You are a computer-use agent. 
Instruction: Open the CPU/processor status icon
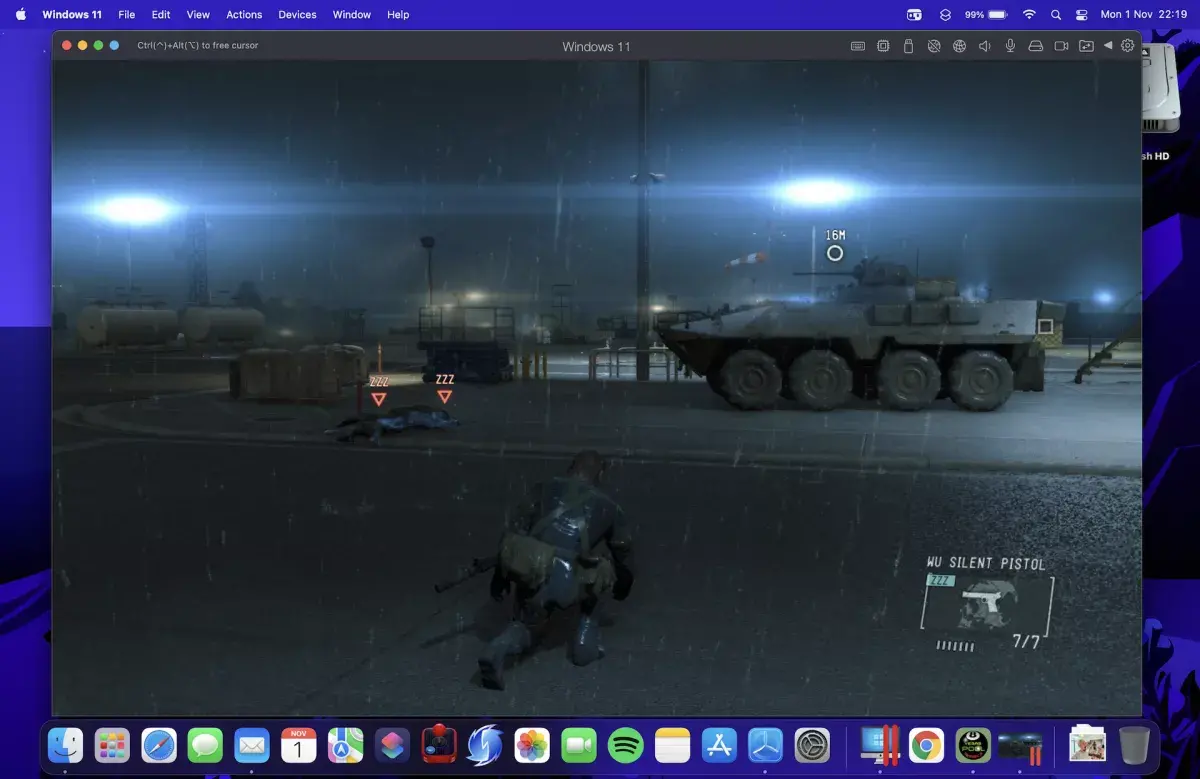[883, 46]
